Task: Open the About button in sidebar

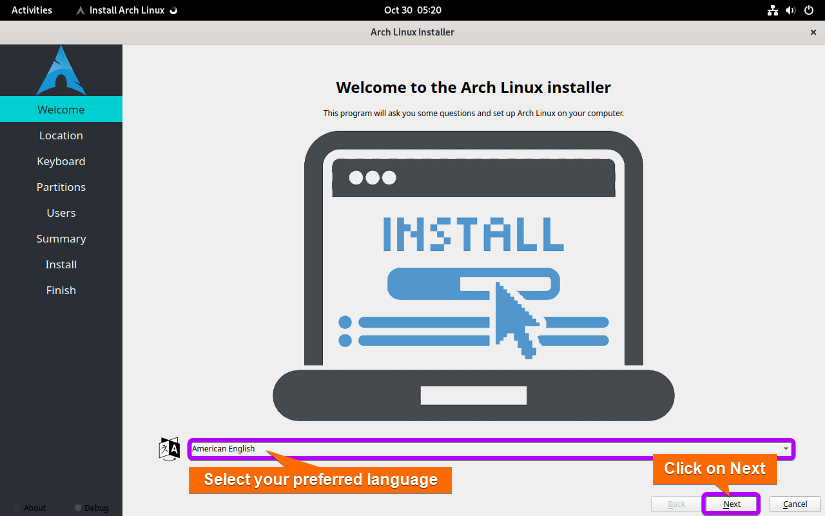Action: pyautogui.click(x=31, y=508)
